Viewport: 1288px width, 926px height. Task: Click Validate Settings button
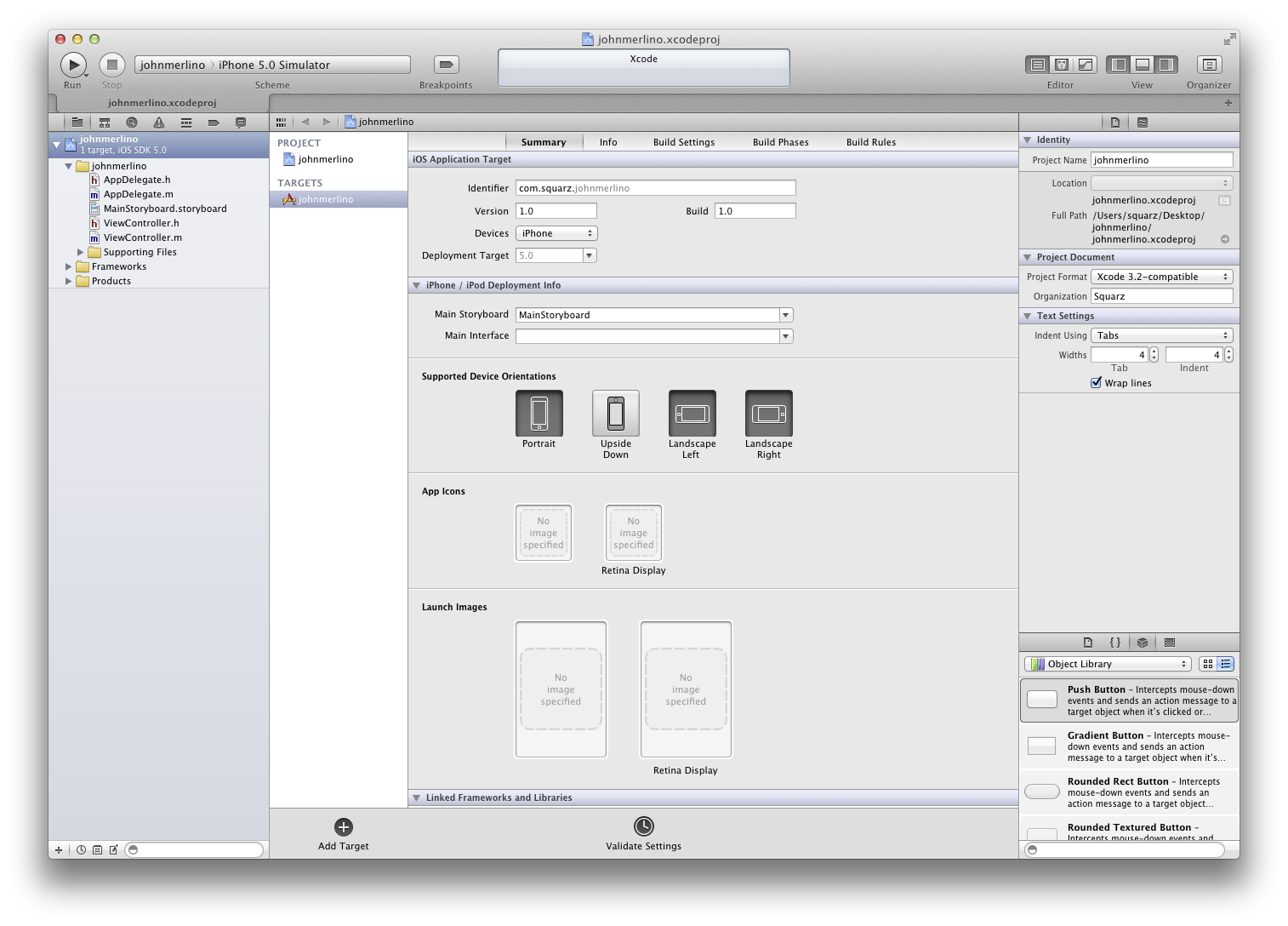[644, 834]
